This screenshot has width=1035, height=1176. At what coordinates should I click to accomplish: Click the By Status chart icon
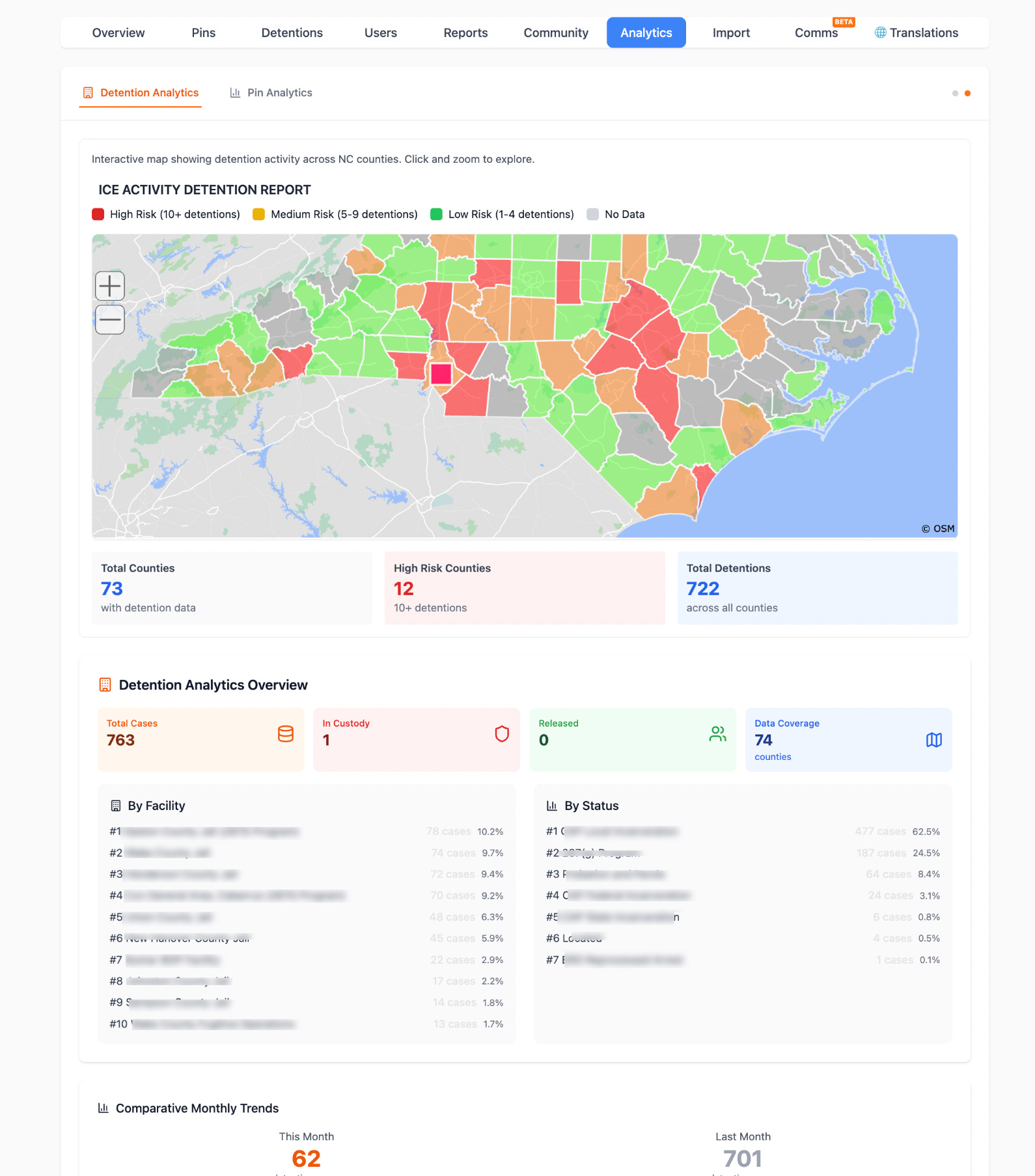552,805
